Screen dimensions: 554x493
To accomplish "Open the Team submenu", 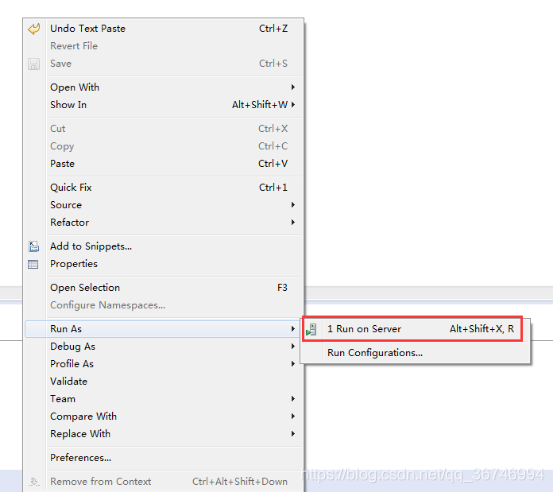I will click(163, 399).
